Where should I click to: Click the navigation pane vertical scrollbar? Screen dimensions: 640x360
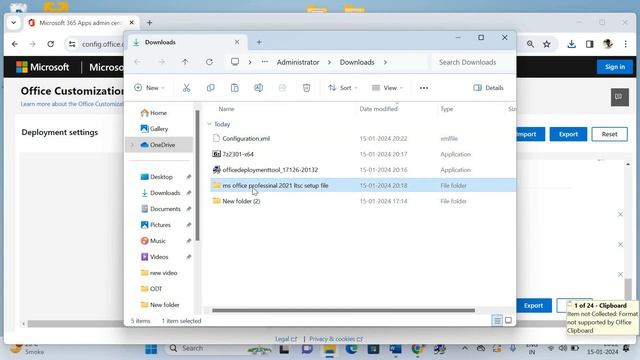click(x=198, y=176)
